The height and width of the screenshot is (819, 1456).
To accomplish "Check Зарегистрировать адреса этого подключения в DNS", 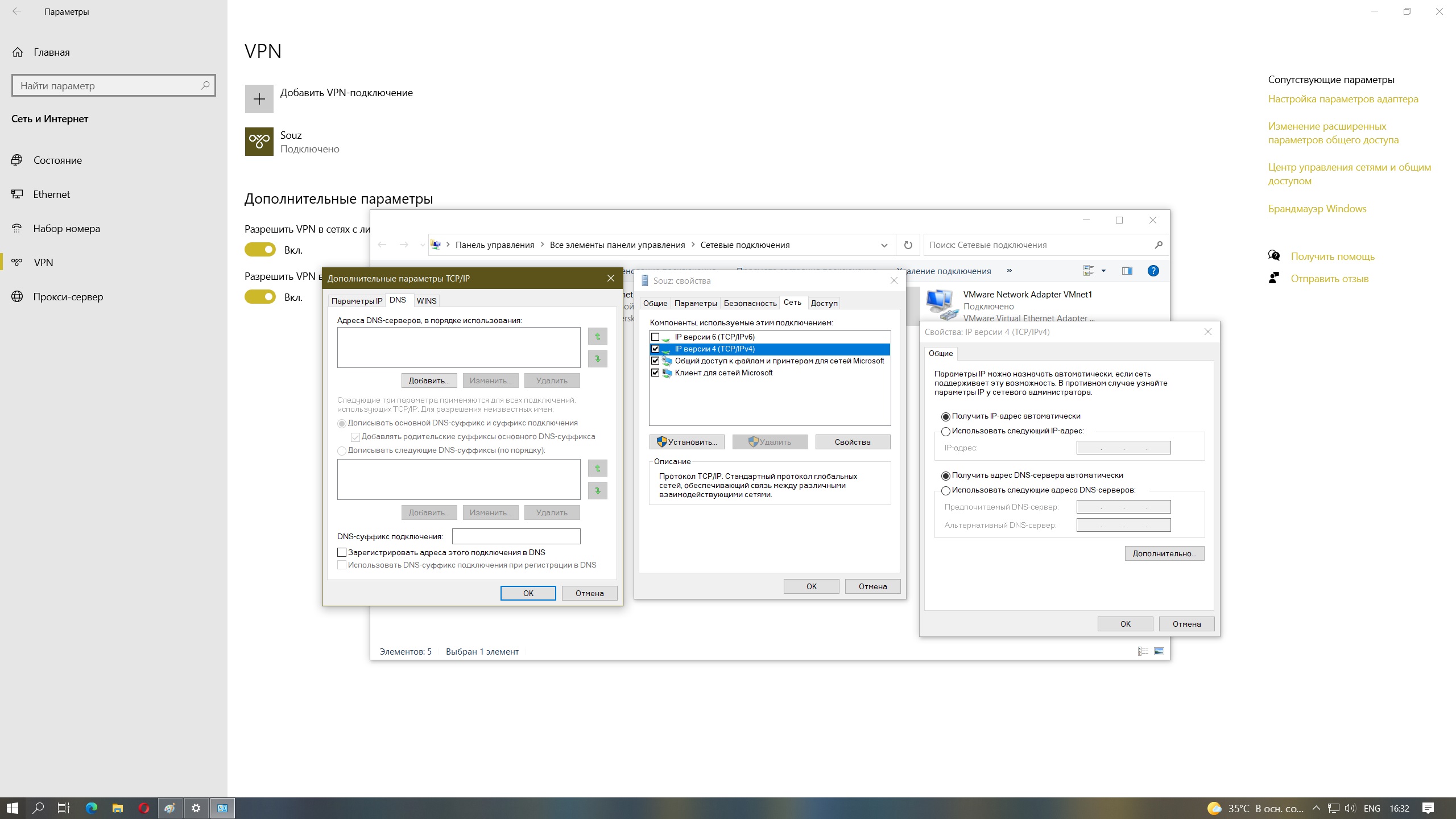I will coord(342,552).
